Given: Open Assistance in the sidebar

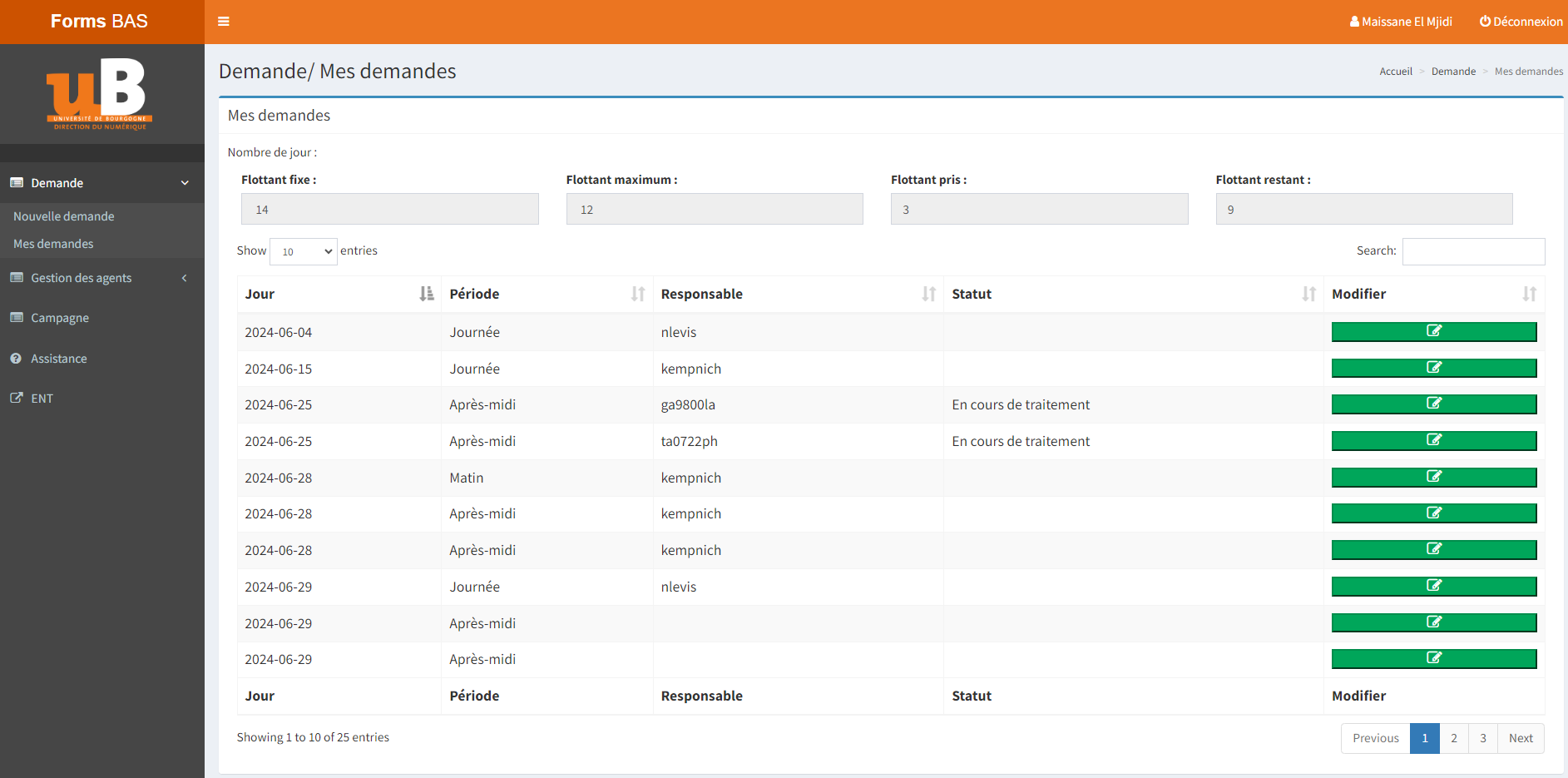Looking at the screenshot, I should (x=59, y=359).
